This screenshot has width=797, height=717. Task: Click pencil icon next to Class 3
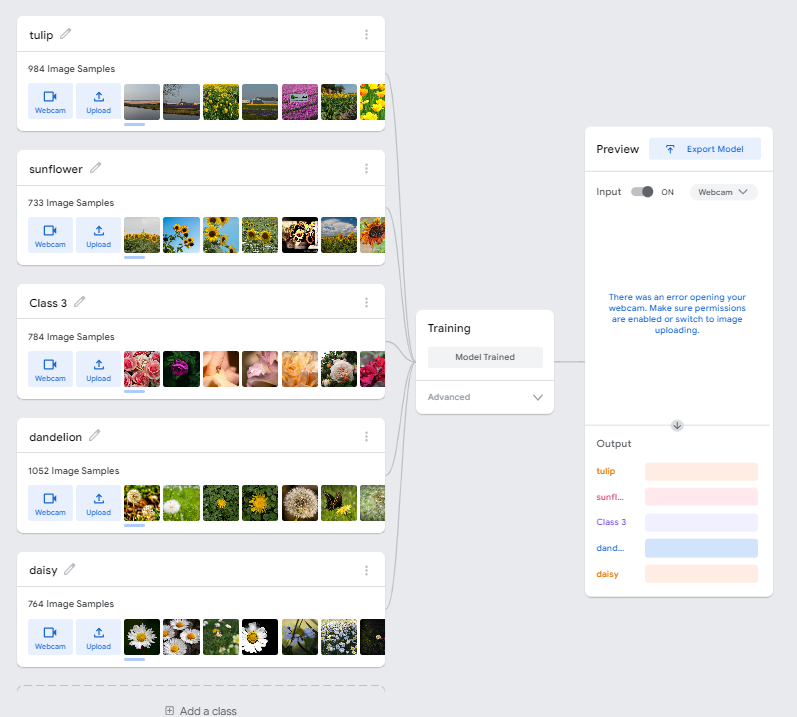click(79, 302)
